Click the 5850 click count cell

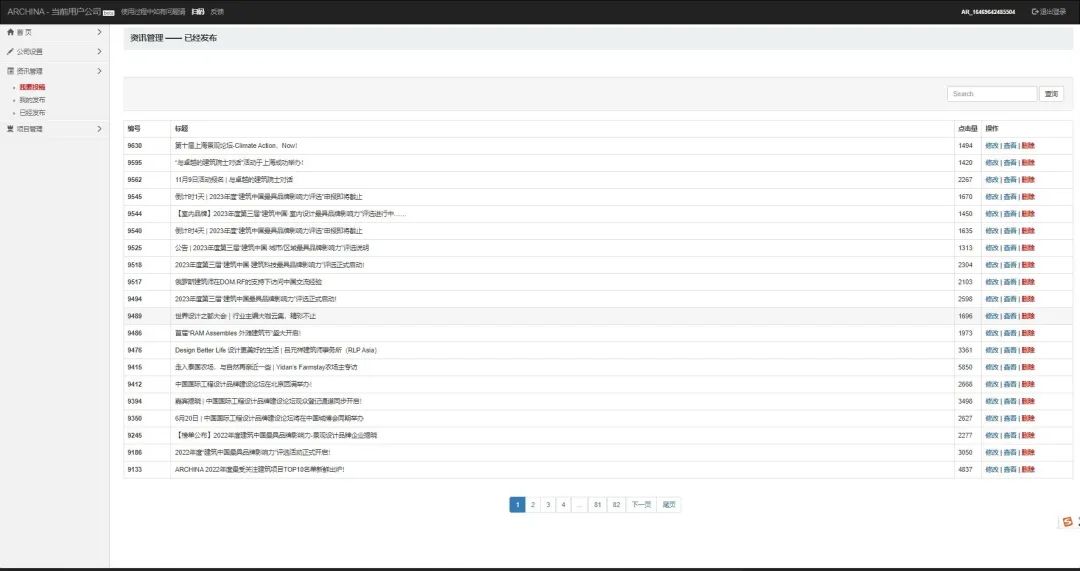[x=966, y=367]
